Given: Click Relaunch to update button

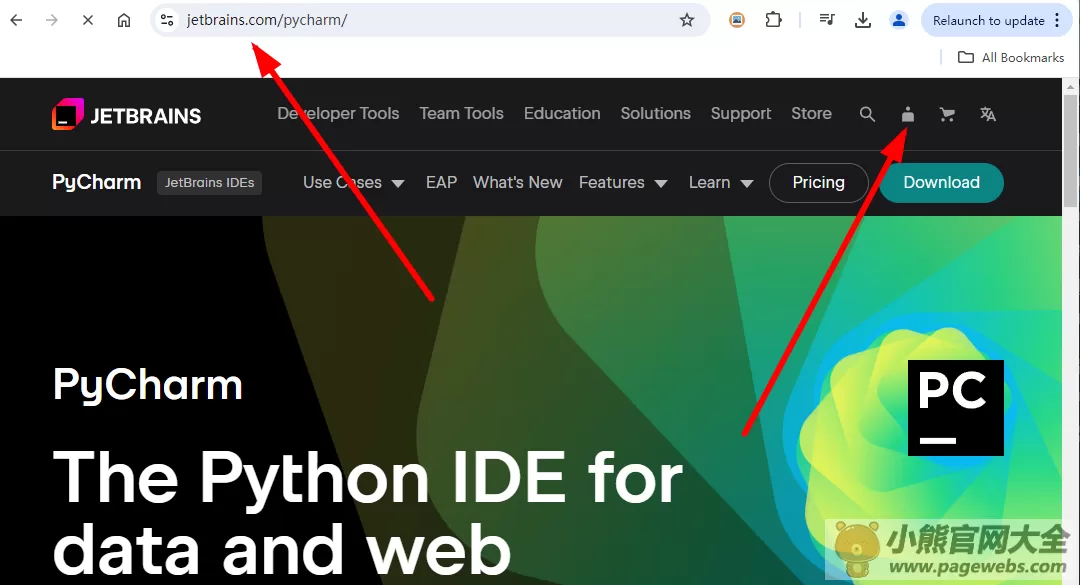Looking at the screenshot, I should [x=988, y=20].
